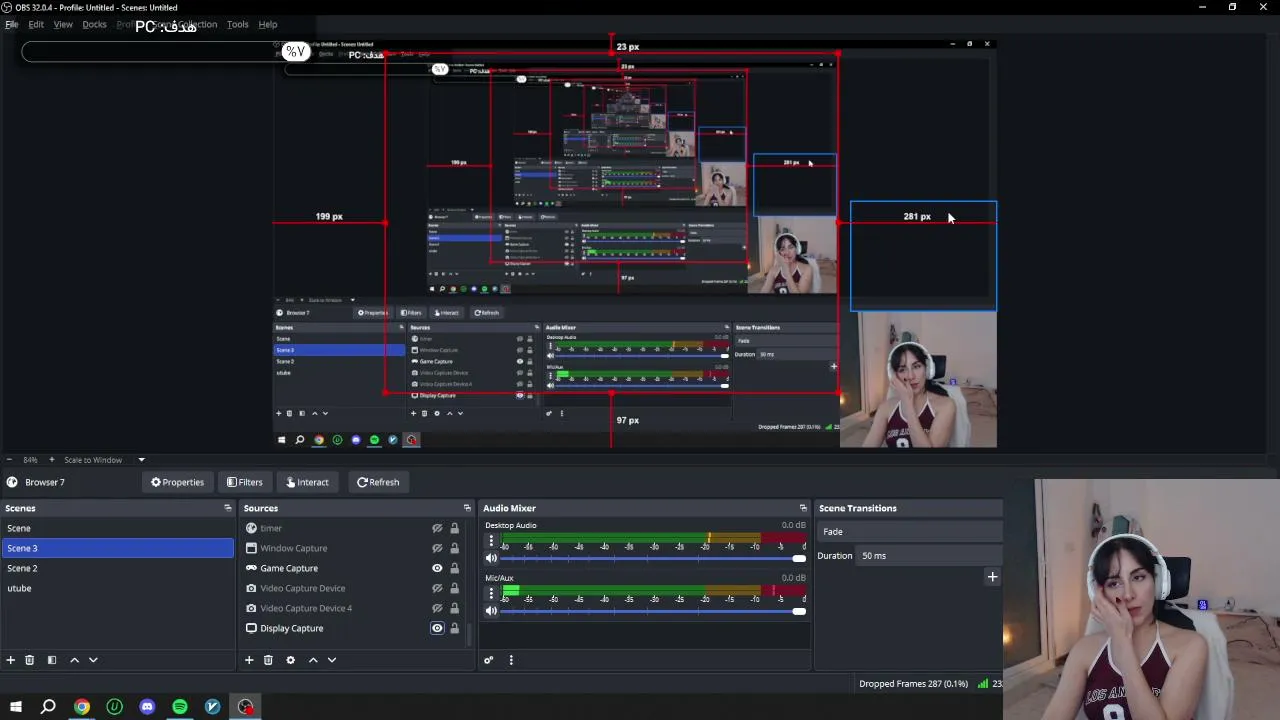Add a new scene with plus icon
The height and width of the screenshot is (720, 1280).
tap(11, 660)
